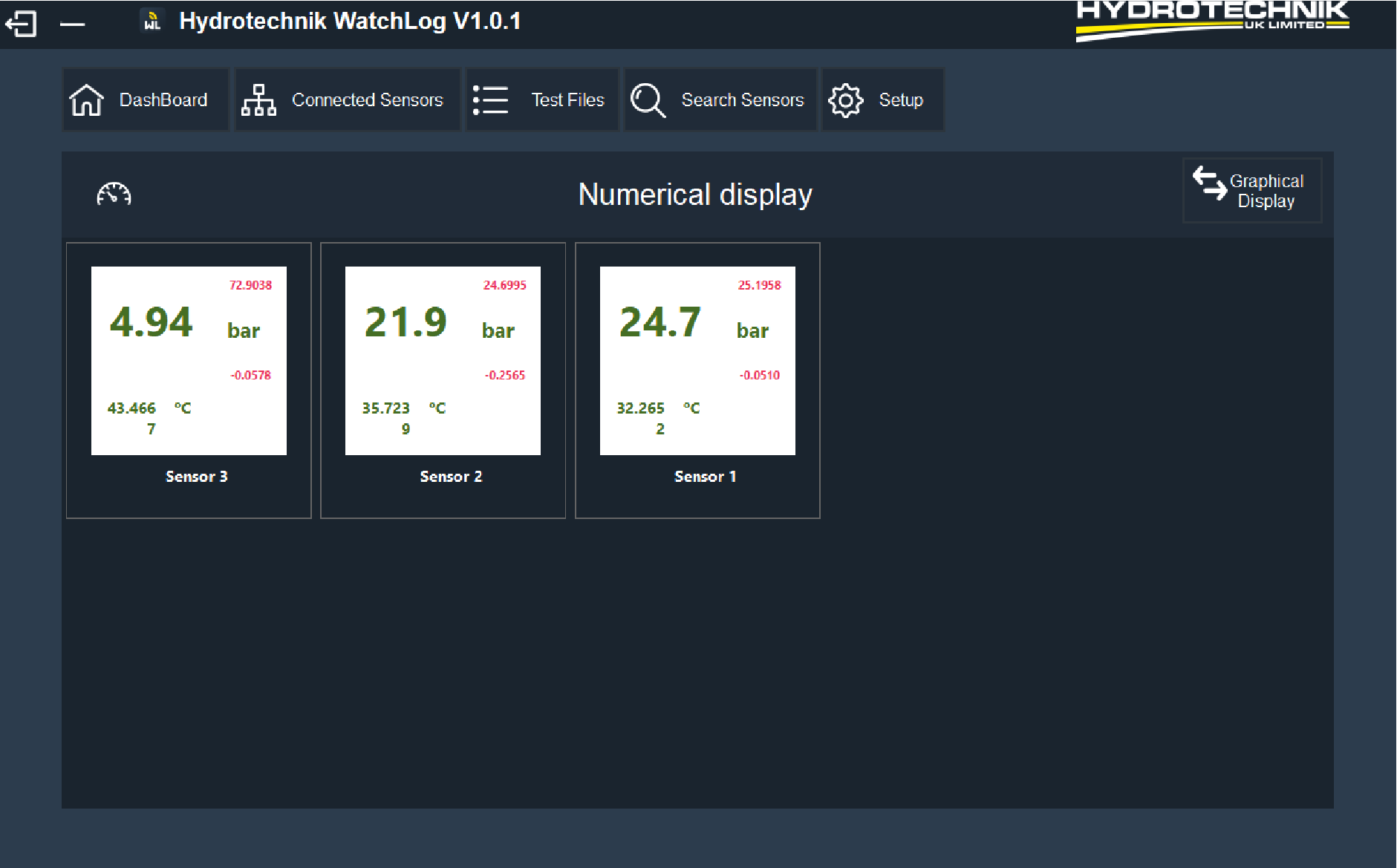The height and width of the screenshot is (868, 1397).
Task: Click the 32.265 °C temperature reading
Action: [x=659, y=418]
